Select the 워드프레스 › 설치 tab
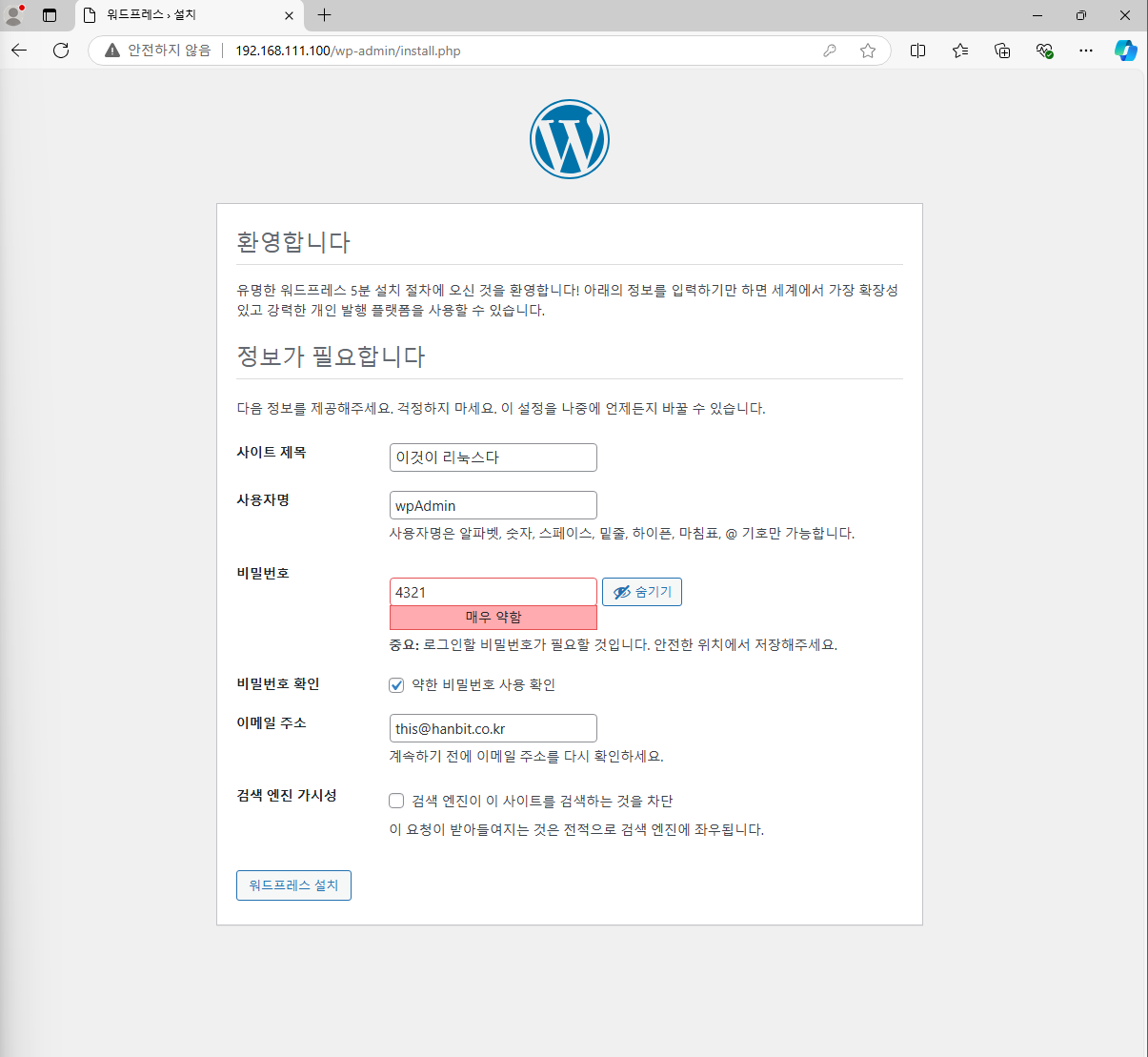 tap(188, 15)
